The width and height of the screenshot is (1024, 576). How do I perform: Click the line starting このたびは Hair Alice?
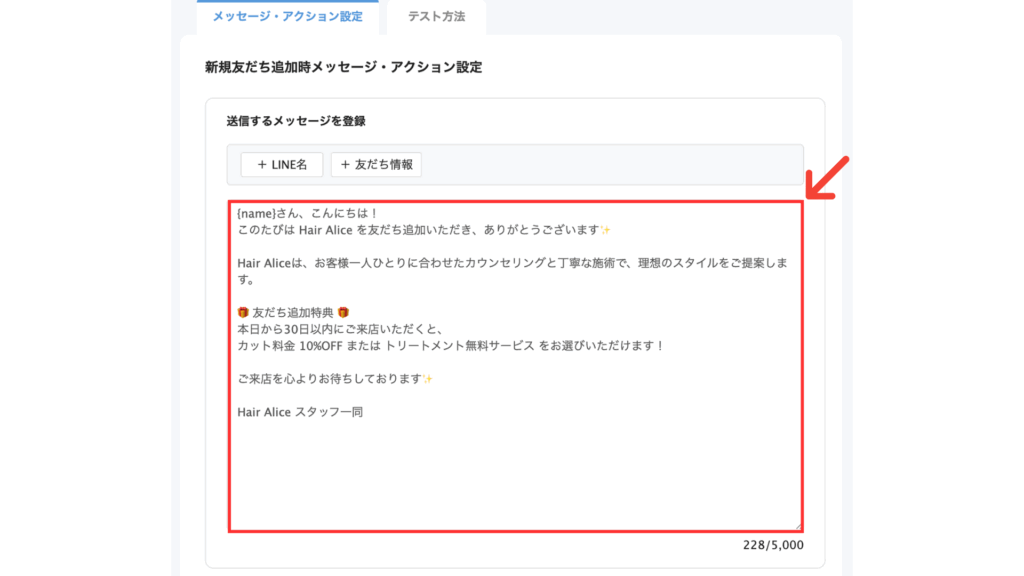click(424, 230)
